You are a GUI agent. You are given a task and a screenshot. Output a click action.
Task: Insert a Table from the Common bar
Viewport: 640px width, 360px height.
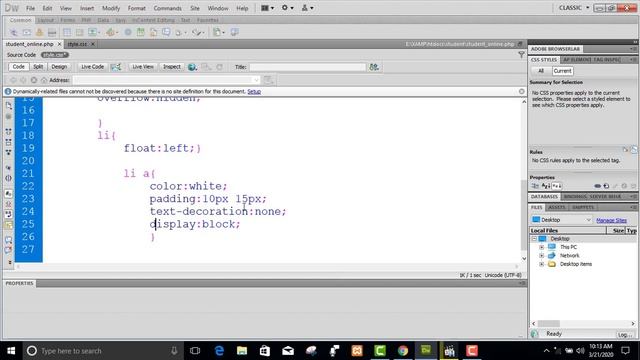[67, 32]
